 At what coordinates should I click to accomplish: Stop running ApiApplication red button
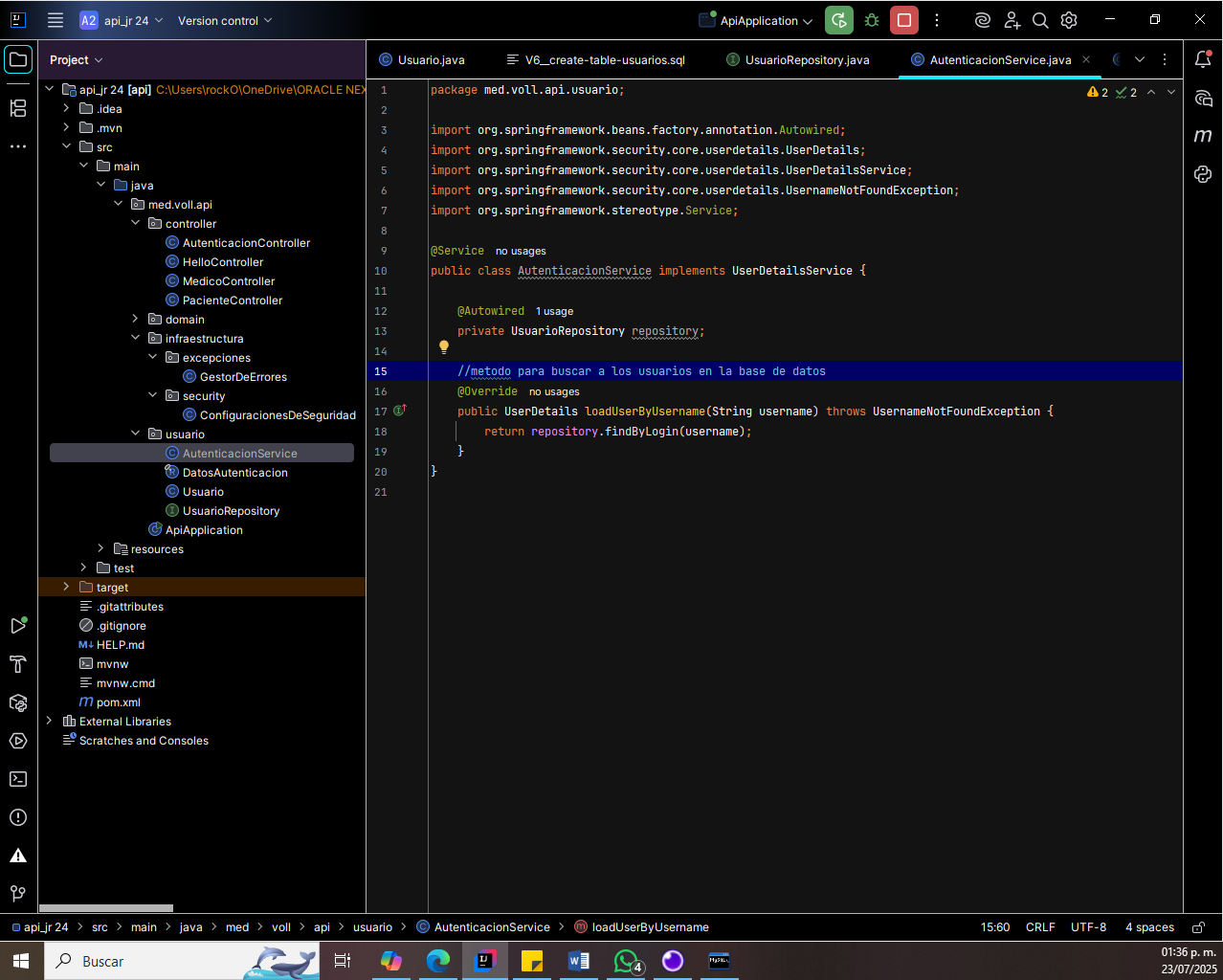pos(904,20)
